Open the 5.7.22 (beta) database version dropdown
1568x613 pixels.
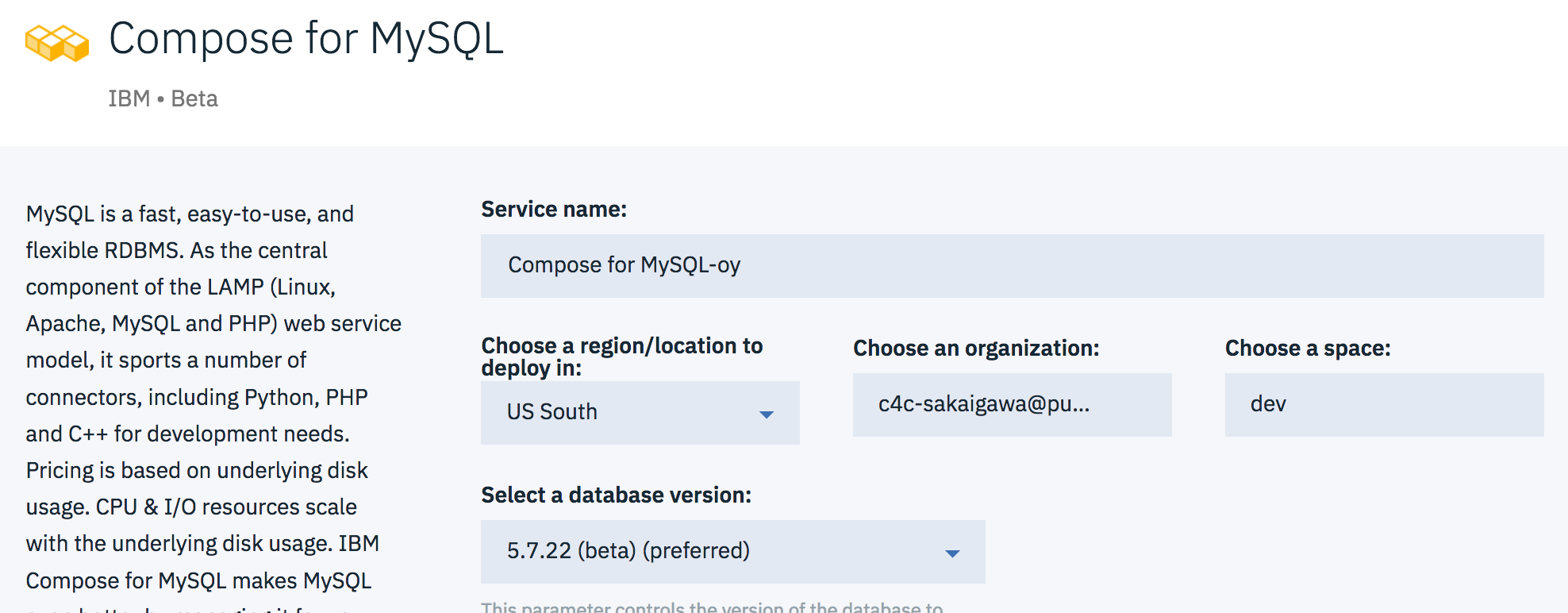pos(732,551)
